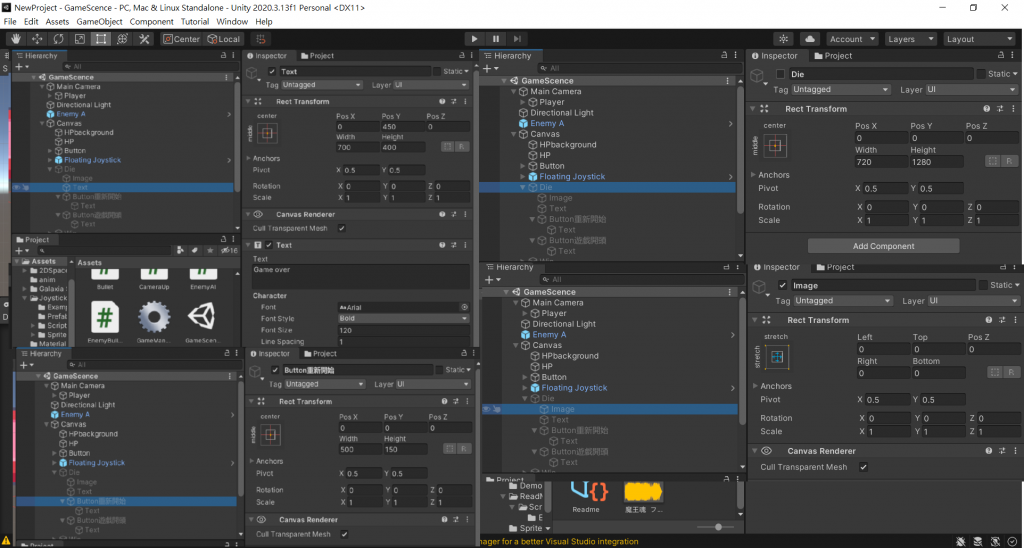Open the Component menu

point(152,22)
